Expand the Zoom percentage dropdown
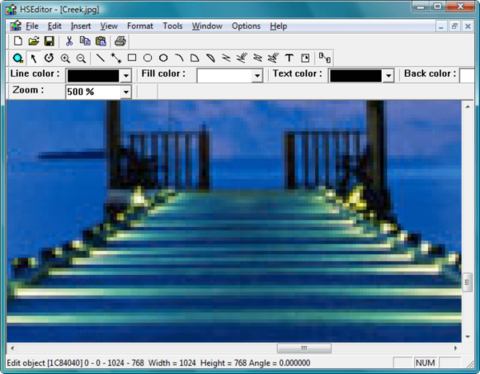 click(x=126, y=92)
